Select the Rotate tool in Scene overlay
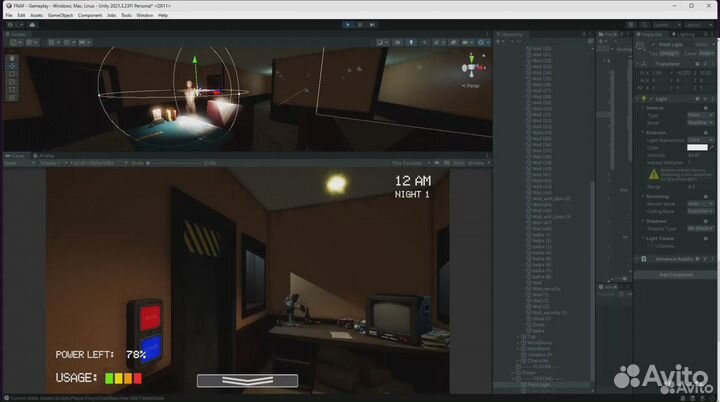This screenshot has width=720, height=402. 12,74
